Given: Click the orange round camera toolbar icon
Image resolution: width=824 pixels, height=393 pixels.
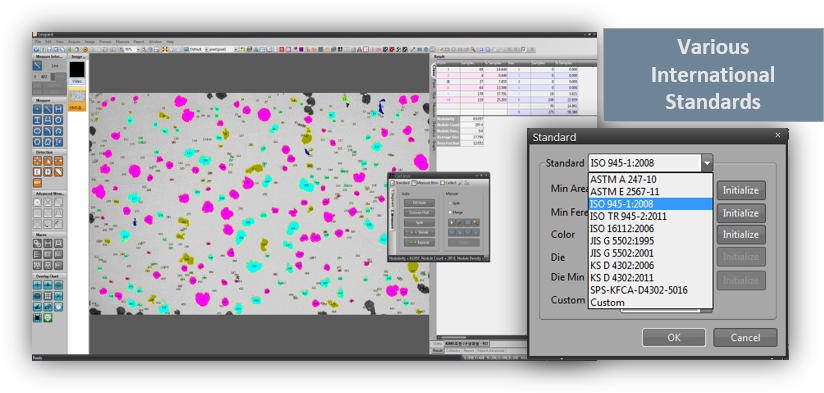Looking at the screenshot, I should click(85, 49).
